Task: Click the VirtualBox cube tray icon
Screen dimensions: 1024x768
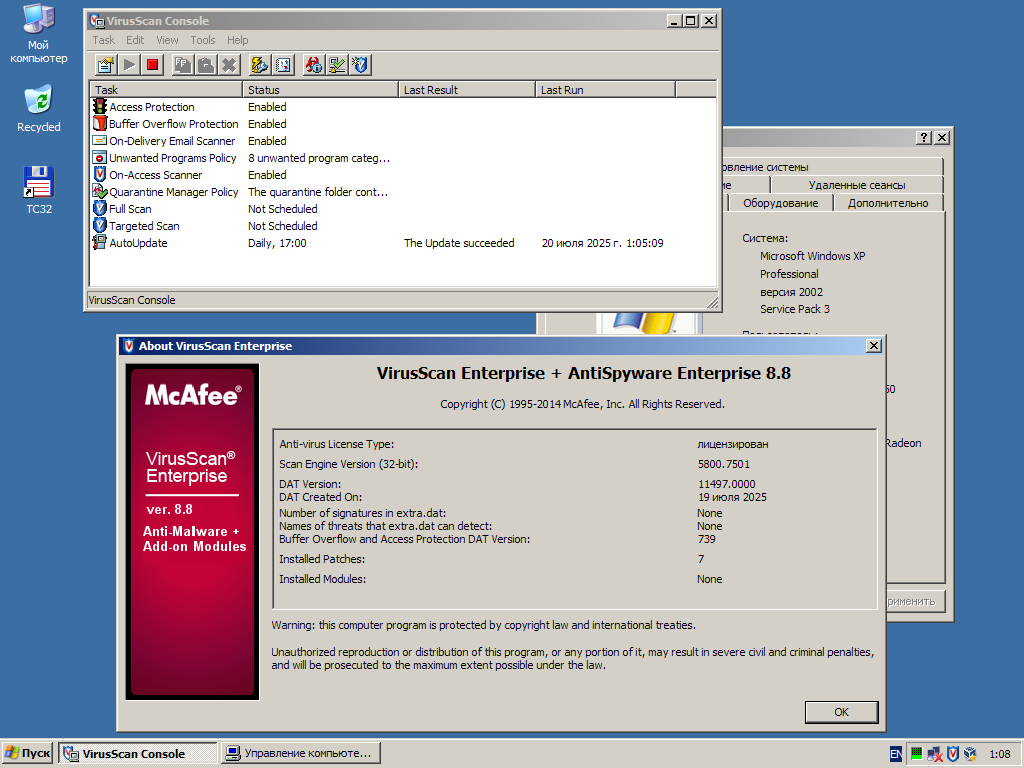Action: click(x=970, y=754)
